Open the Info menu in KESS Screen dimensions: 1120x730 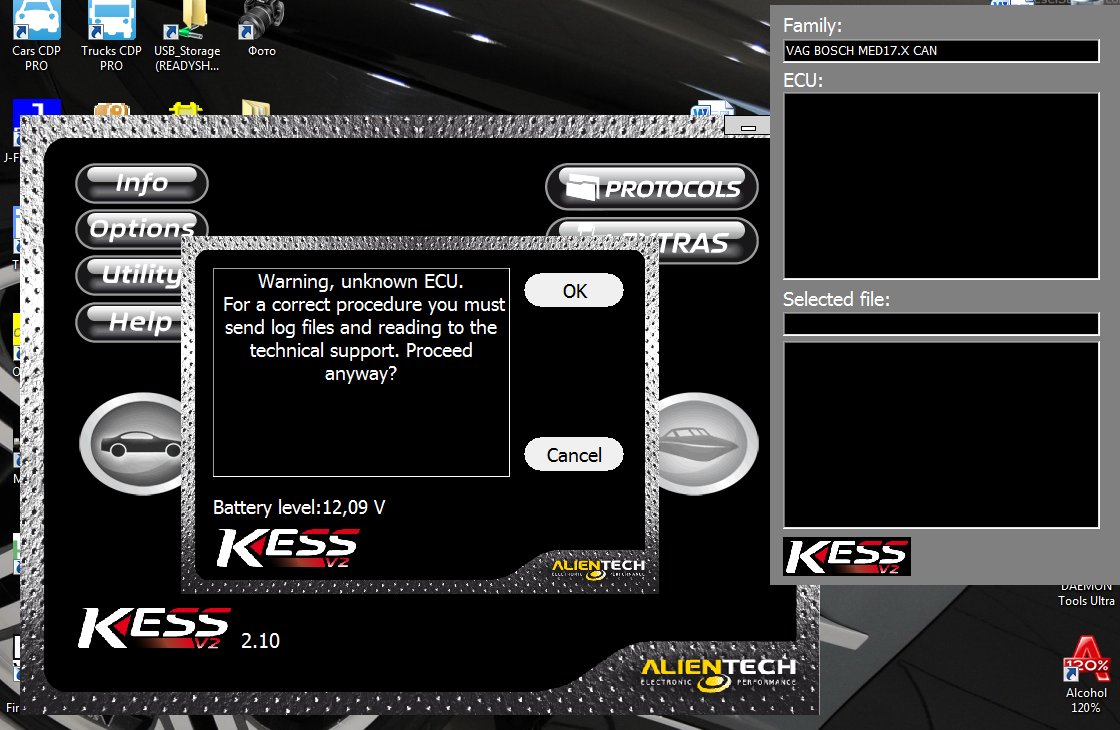[x=142, y=183]
